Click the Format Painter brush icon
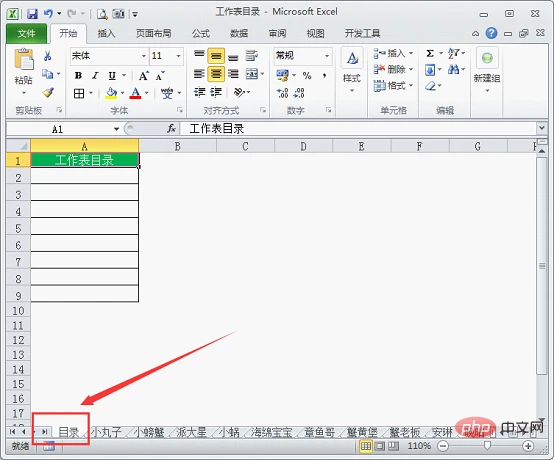Screen dimensions: 554x460 tap(48, 93)
